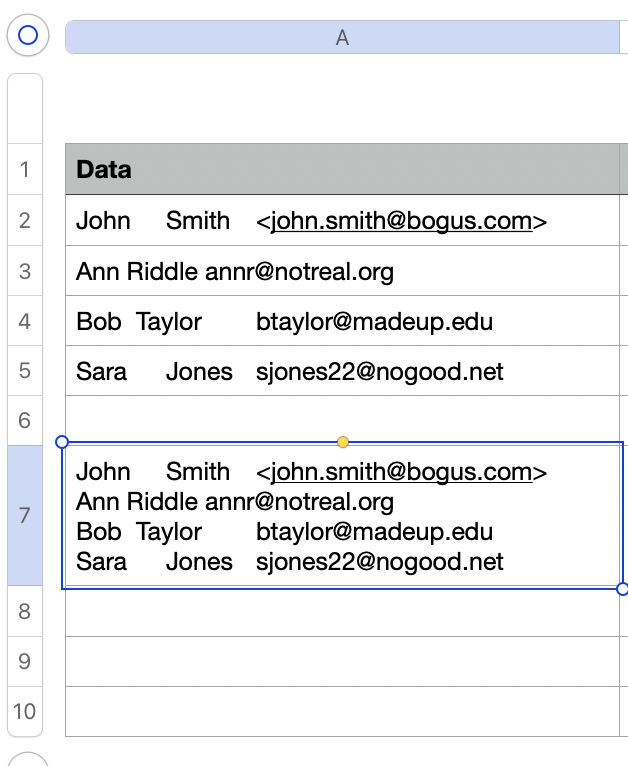
Task: Click the empty cell in row 6
Action: pos(340,421)
